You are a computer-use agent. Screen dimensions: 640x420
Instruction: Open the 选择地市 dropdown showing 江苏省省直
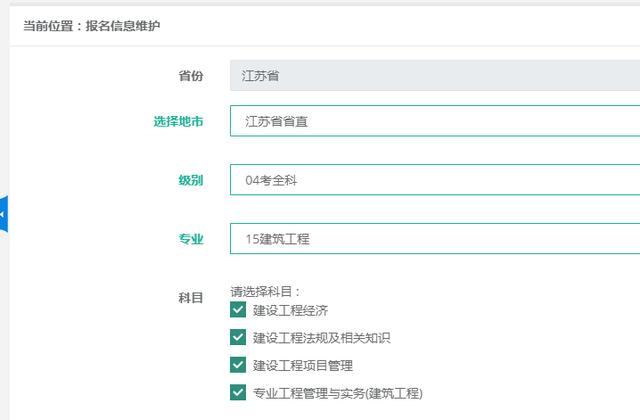[435, 121]
